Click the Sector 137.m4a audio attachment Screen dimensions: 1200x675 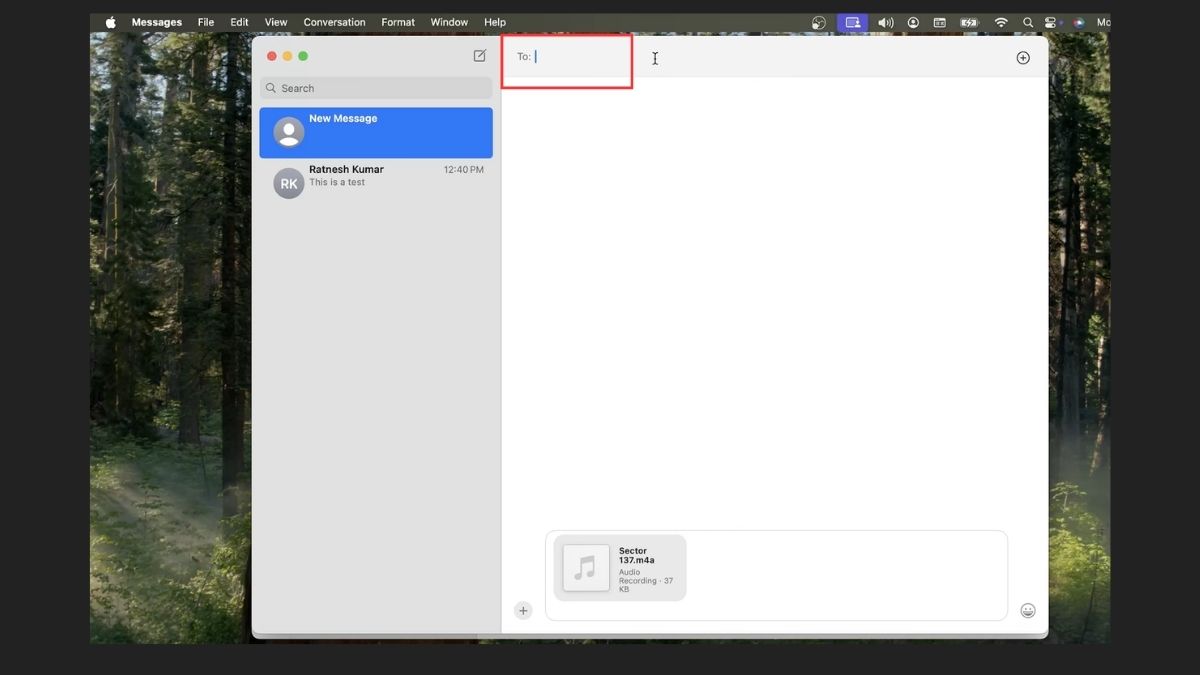[620, 568]
